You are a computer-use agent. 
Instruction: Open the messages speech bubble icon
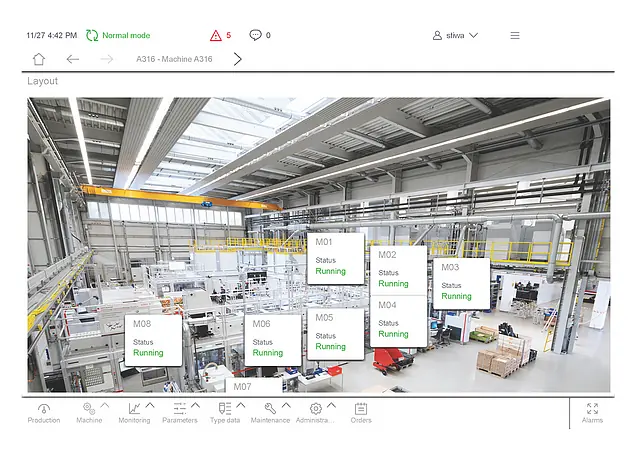[255, 35]
